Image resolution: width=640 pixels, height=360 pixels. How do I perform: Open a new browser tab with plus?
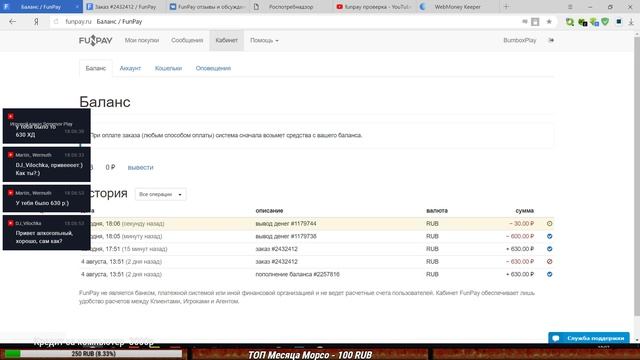click(506, 7)
